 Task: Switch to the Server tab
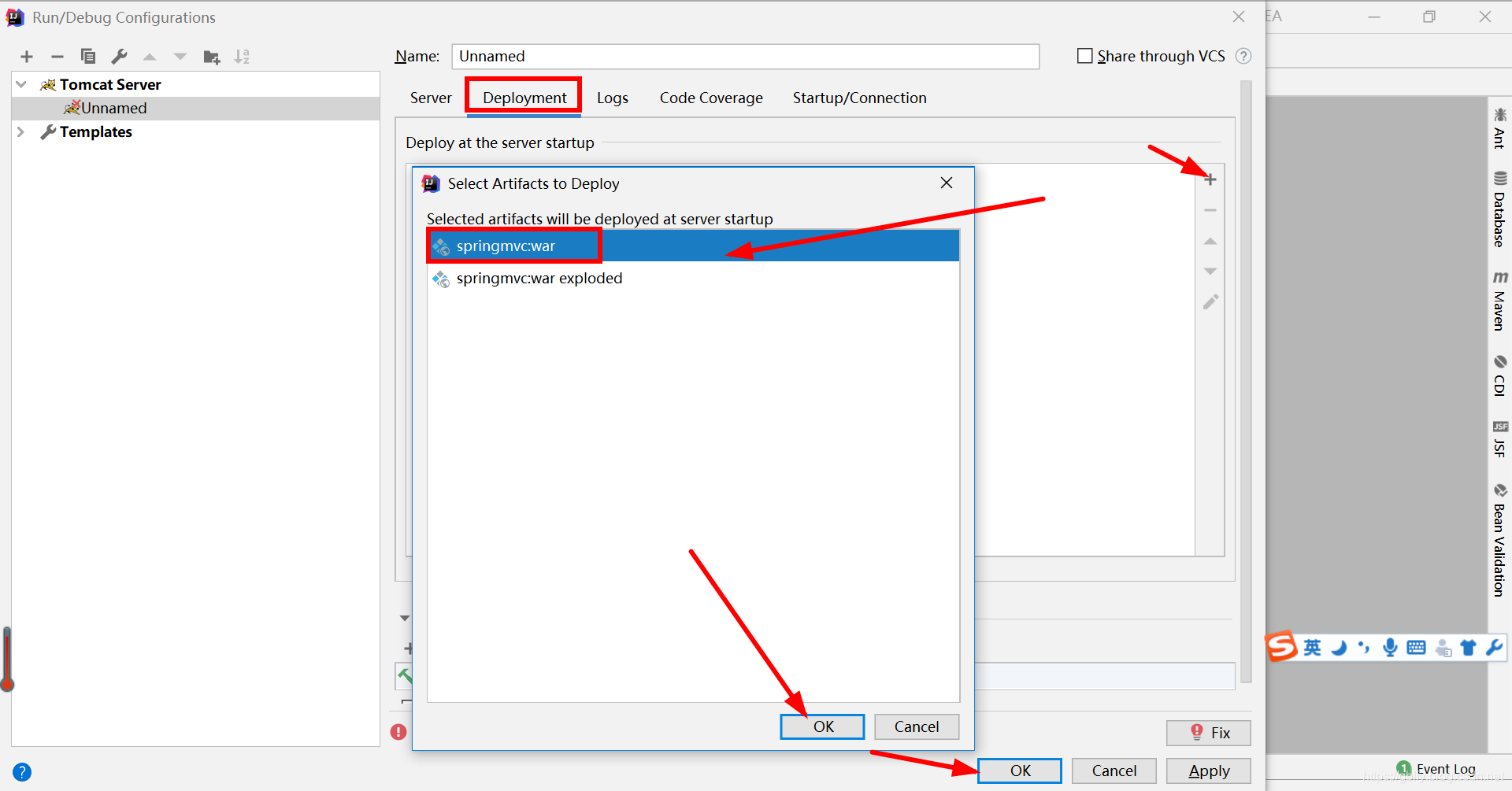point(431,98)
